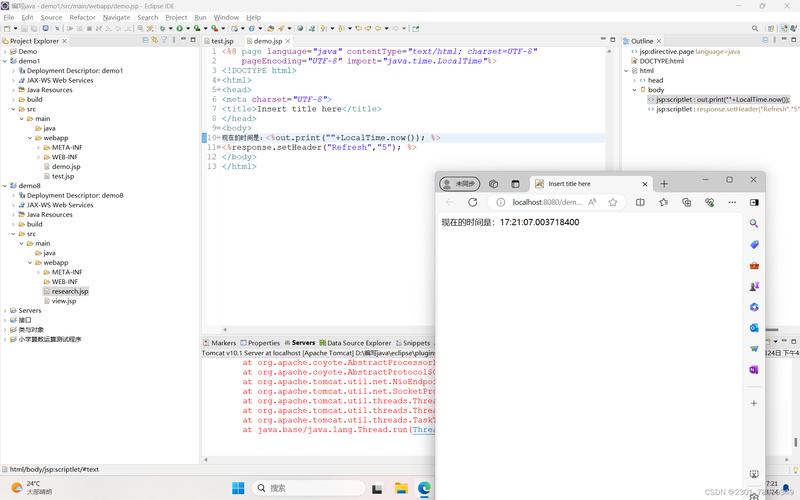Click Edge site information icon
This screenshot has height=500, width=800.
coord(501,202)
